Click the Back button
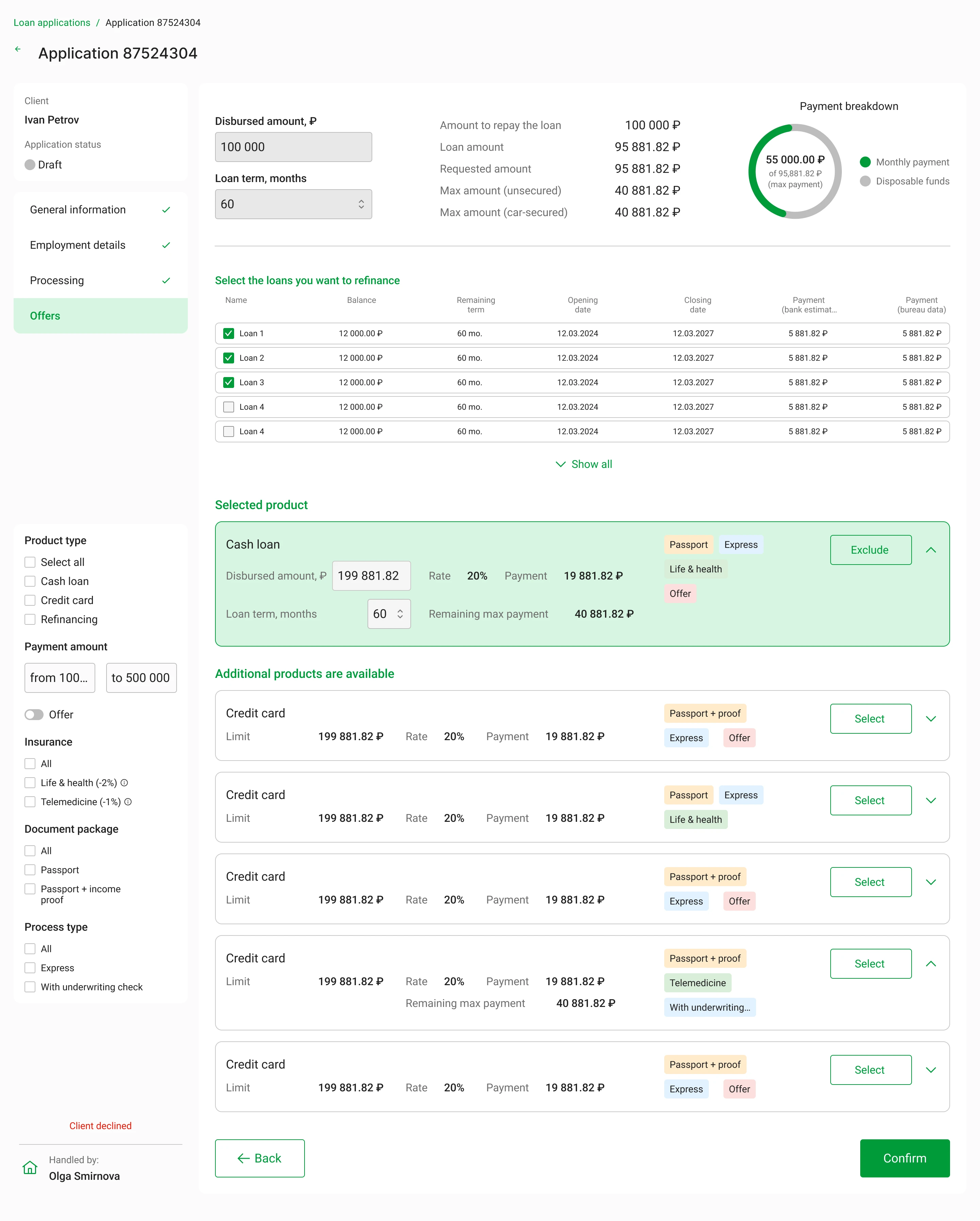This screenshot has width=980, height=1221. 259,1159
